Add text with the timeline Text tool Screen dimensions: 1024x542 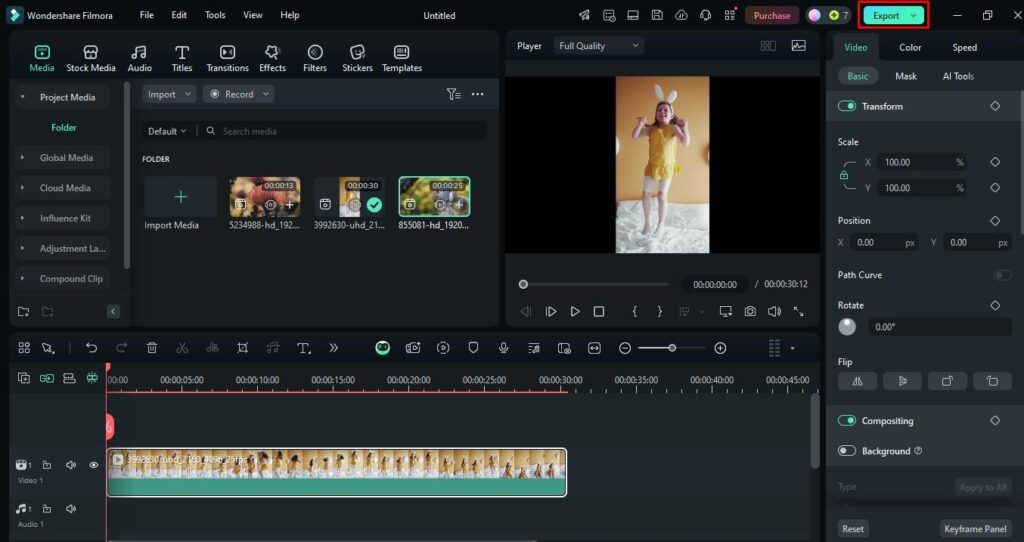pos(303,348)
